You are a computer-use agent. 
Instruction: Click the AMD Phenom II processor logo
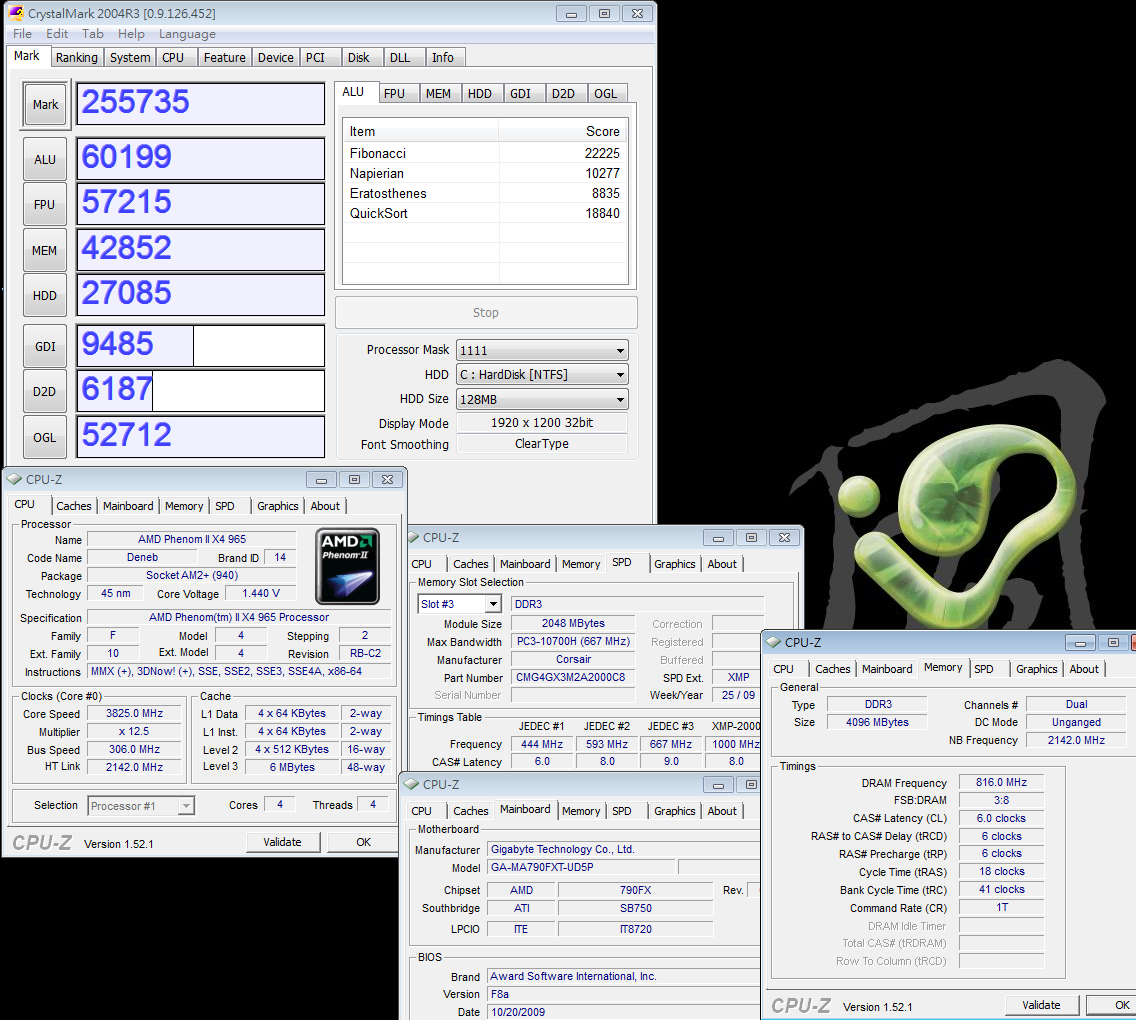pyautogui.click(x=347, y=566)
